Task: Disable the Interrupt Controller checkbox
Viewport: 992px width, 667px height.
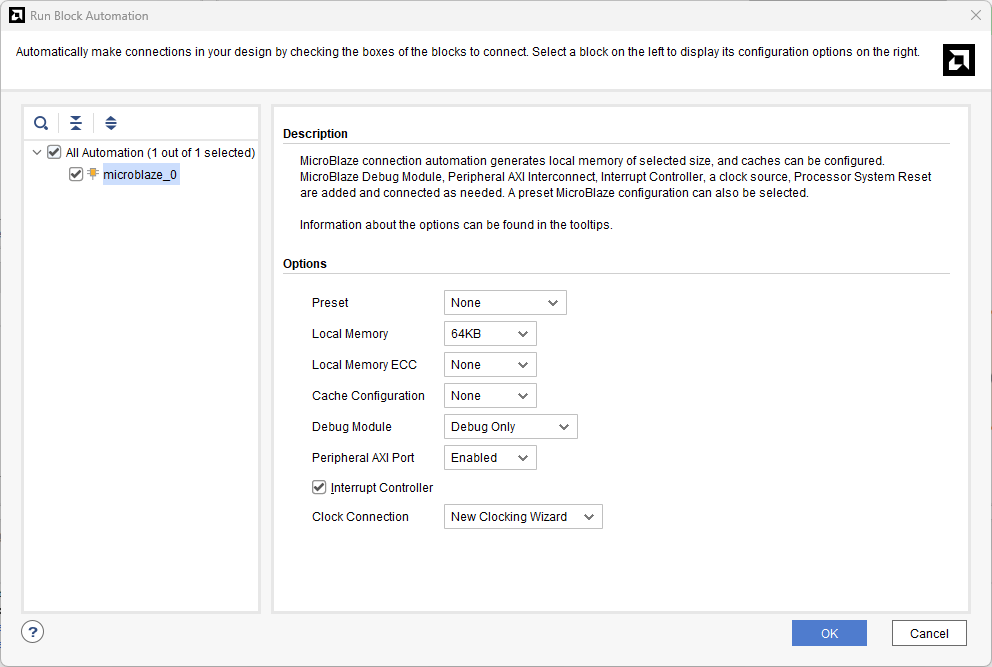Action: click(319, 488)
